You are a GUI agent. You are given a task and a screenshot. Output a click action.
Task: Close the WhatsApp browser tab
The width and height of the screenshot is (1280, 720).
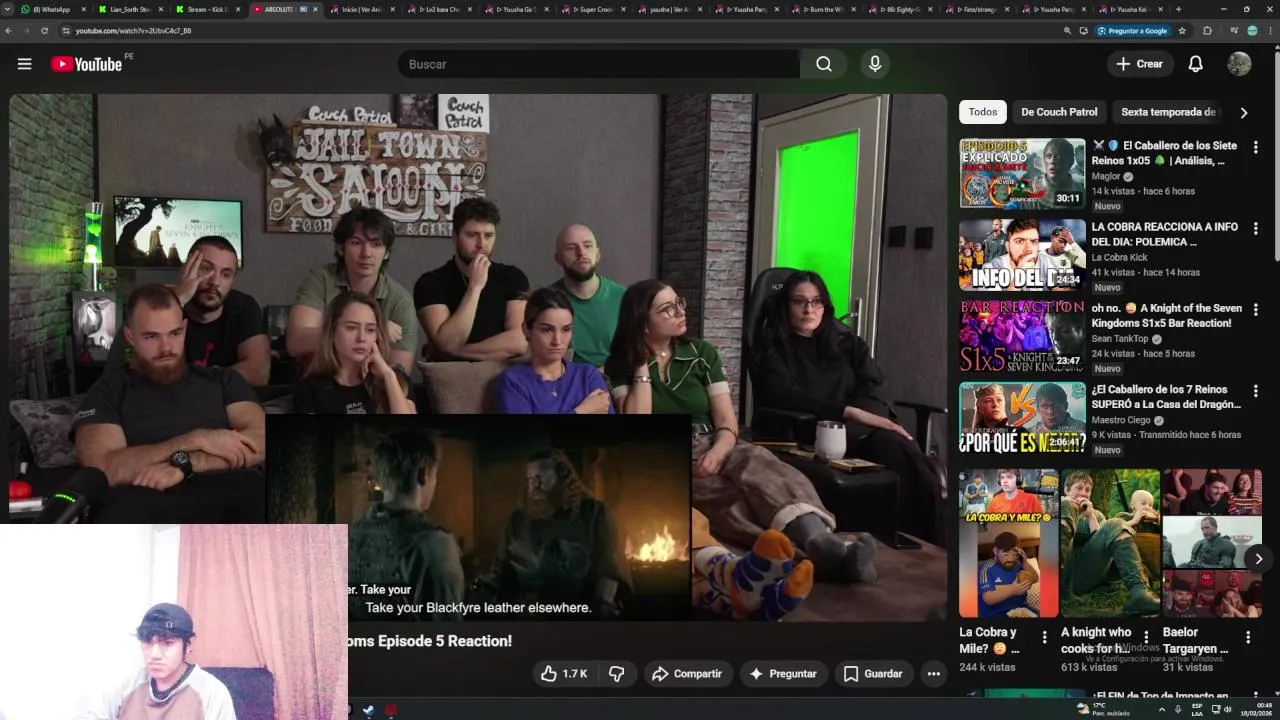[83, 9]
